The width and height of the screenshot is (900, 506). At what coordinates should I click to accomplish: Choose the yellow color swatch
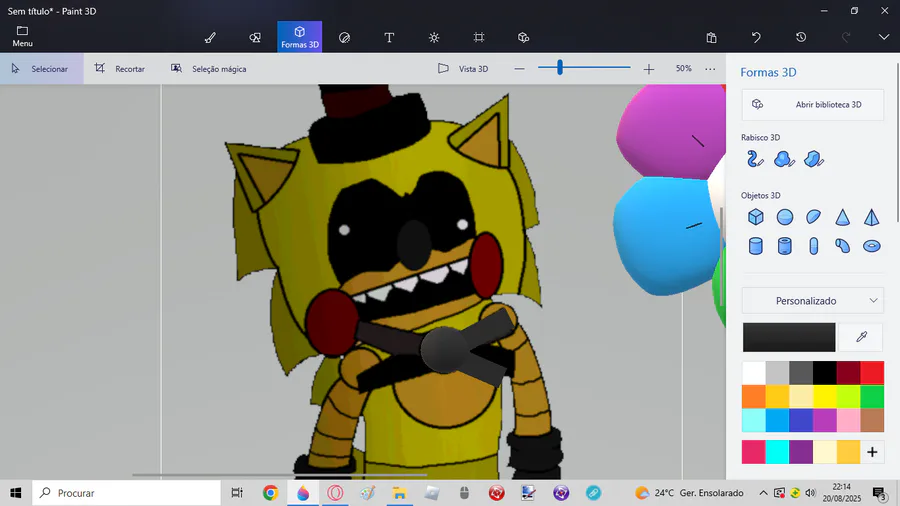(x=825, y=396)
